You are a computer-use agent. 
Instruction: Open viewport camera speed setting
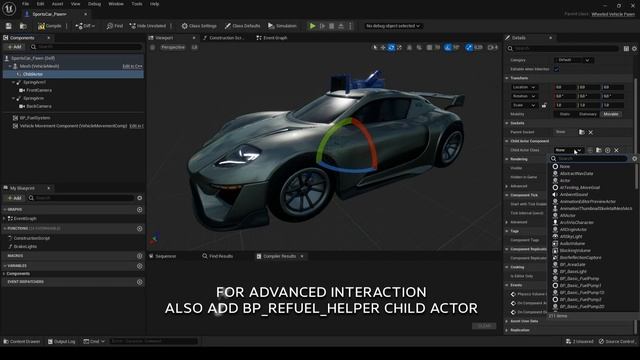493,48
